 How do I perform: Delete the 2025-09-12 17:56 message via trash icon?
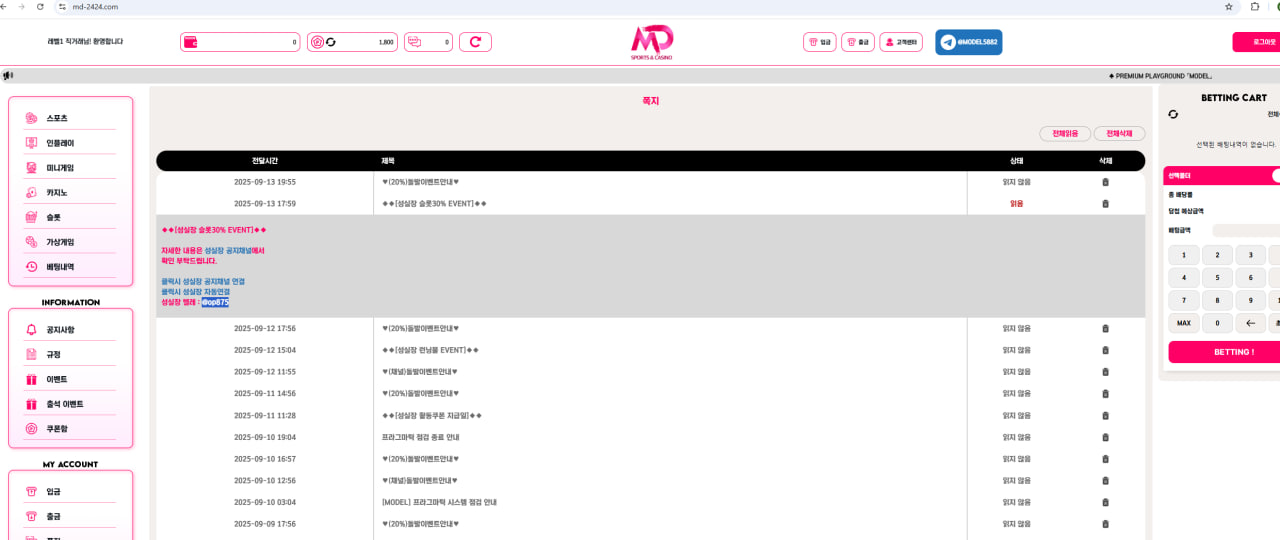point(1105,328)
